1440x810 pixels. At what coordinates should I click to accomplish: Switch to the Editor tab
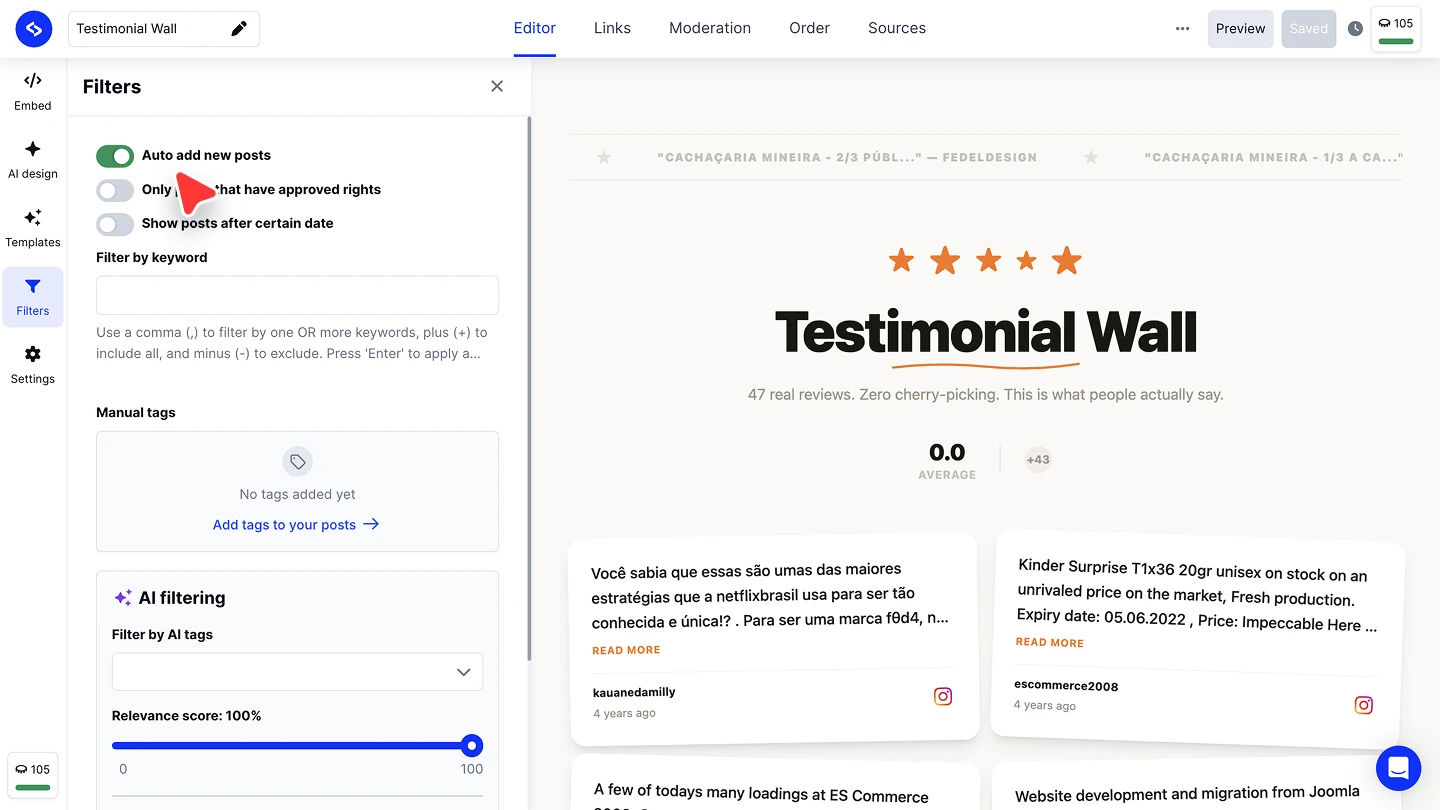tap(535, 28)
